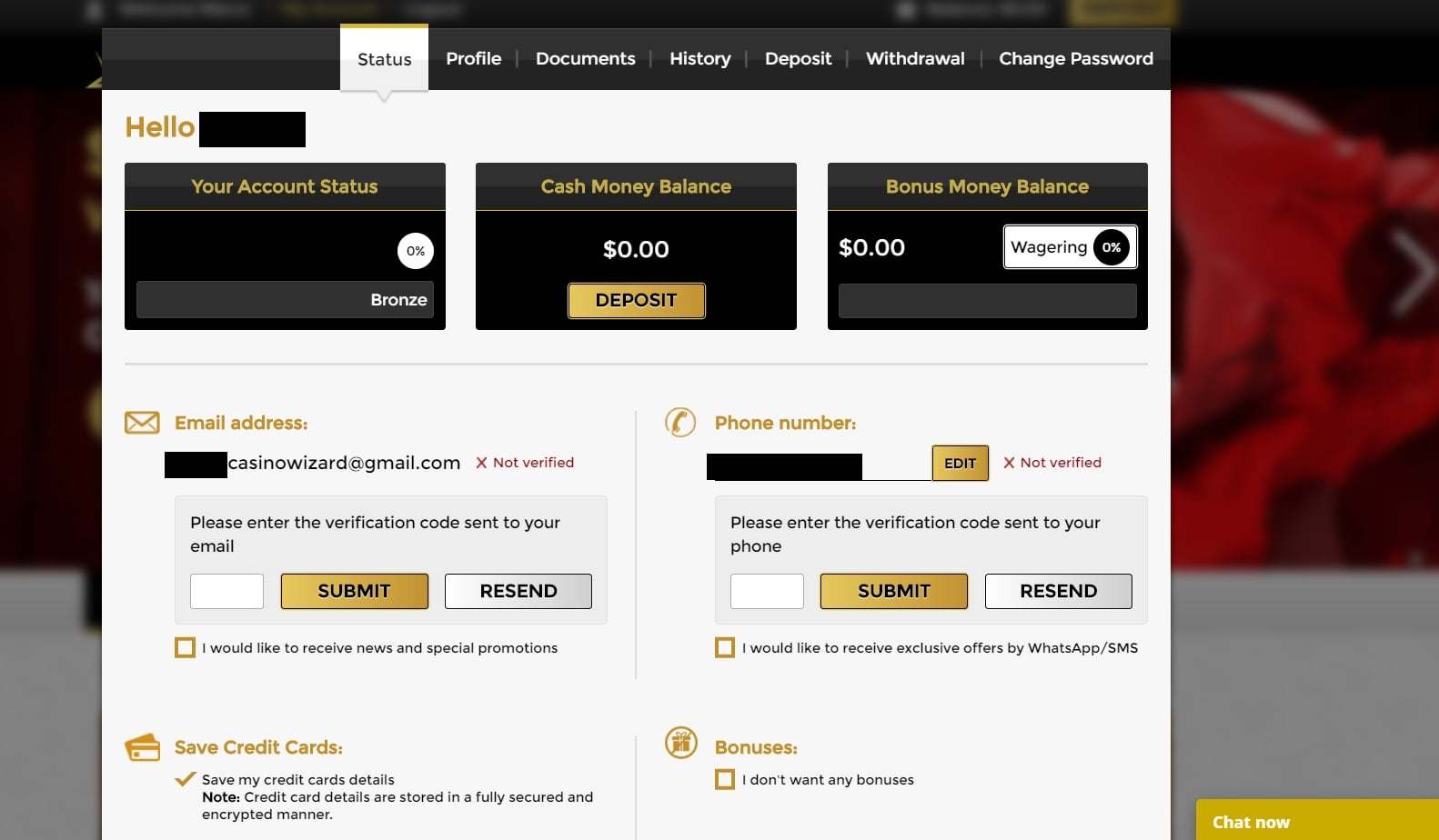1439x840 pixels.
Task: Click the bonuses gift icon
Action: point(681,743)
